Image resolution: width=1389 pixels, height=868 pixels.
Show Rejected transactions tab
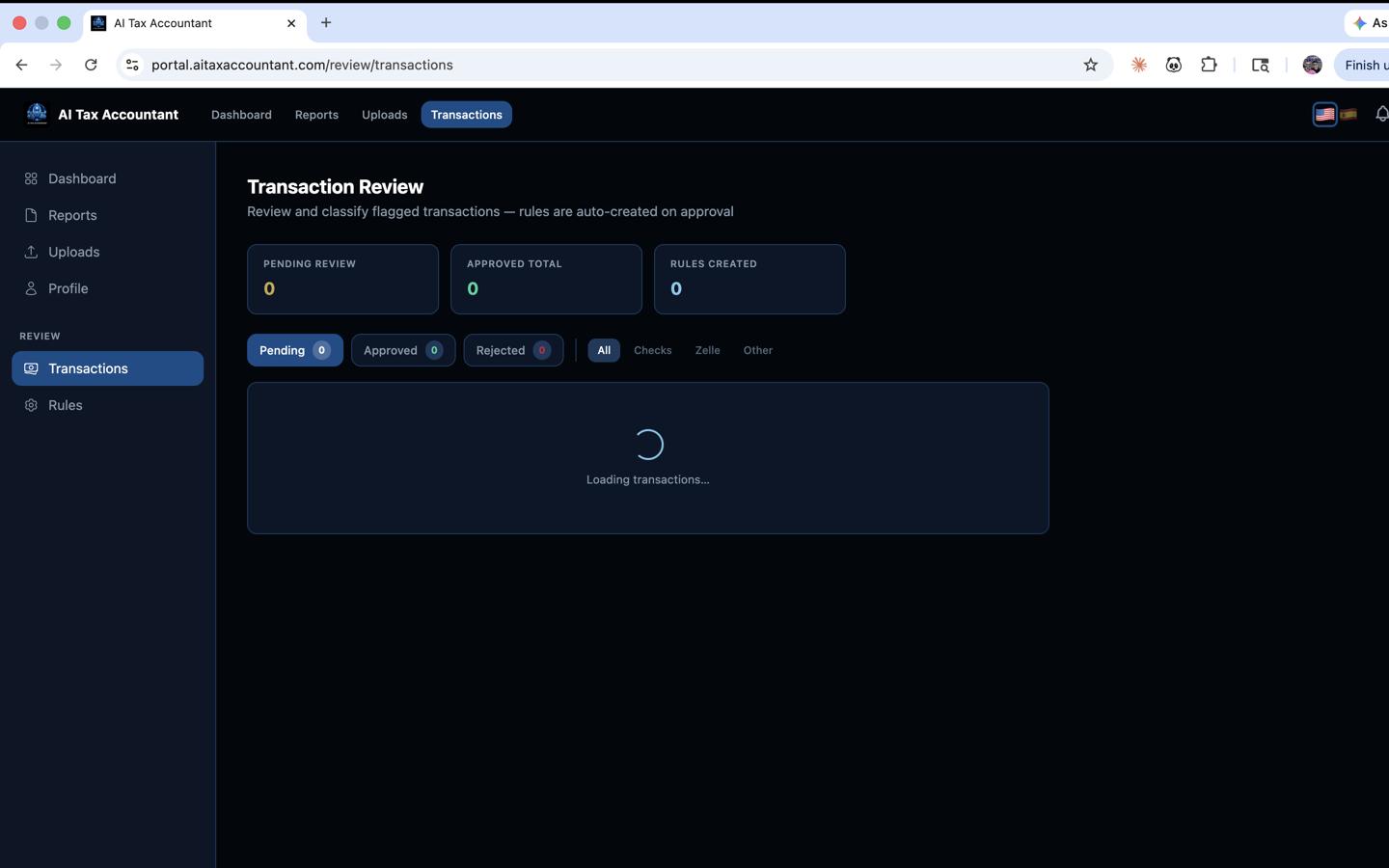point(513,350)
